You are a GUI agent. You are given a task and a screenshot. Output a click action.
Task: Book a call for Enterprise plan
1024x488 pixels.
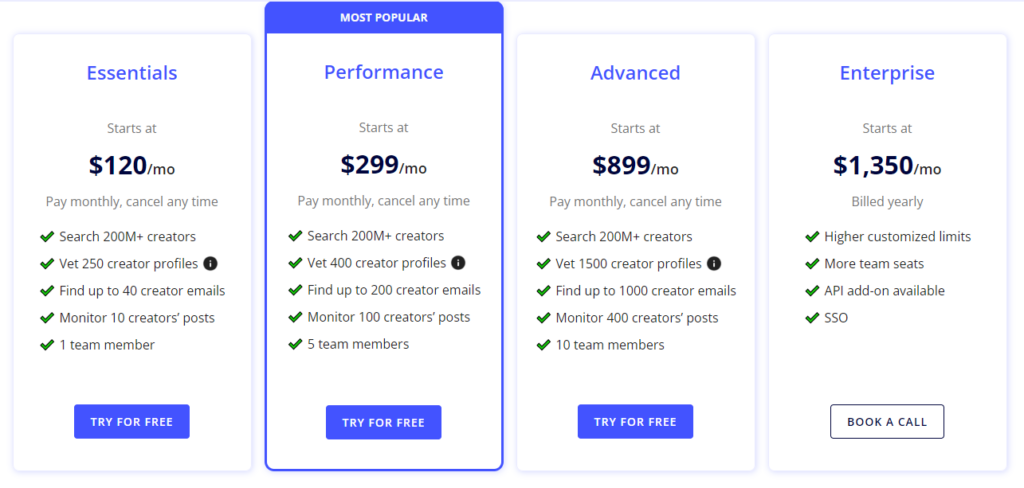pos(887,421)
